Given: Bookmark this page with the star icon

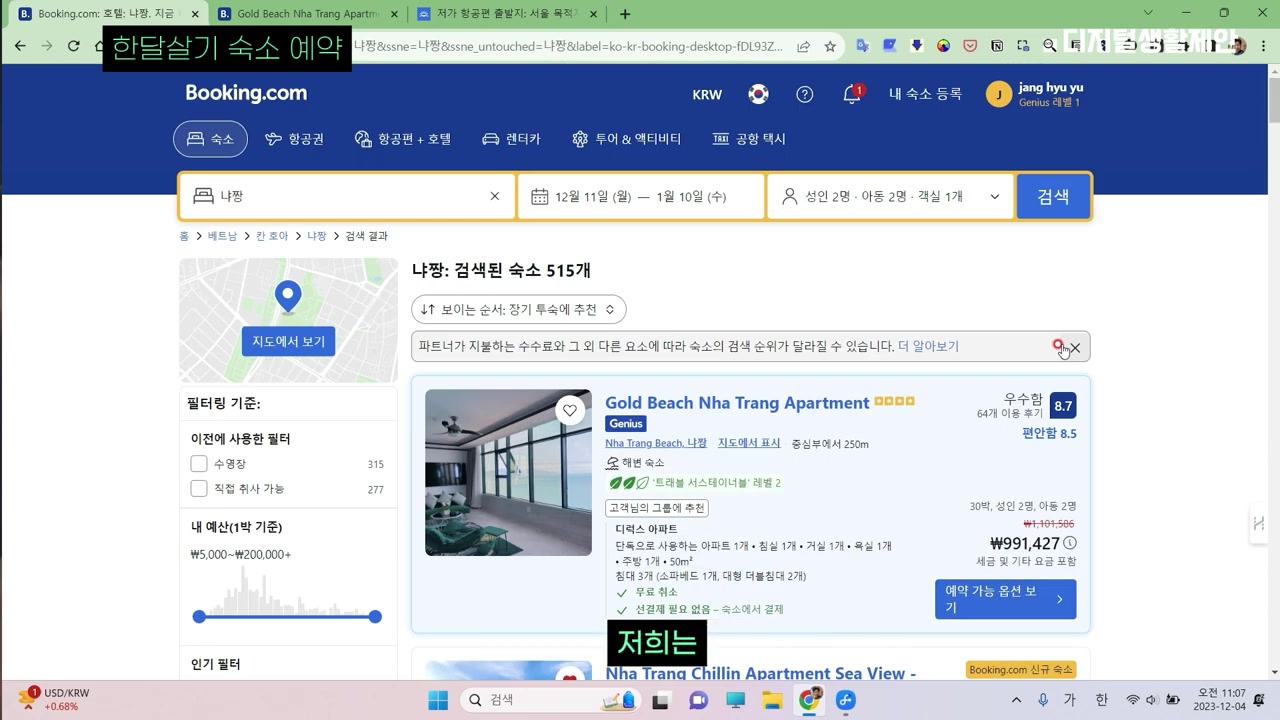Looking at the screenshot, I should pos(830,46).
